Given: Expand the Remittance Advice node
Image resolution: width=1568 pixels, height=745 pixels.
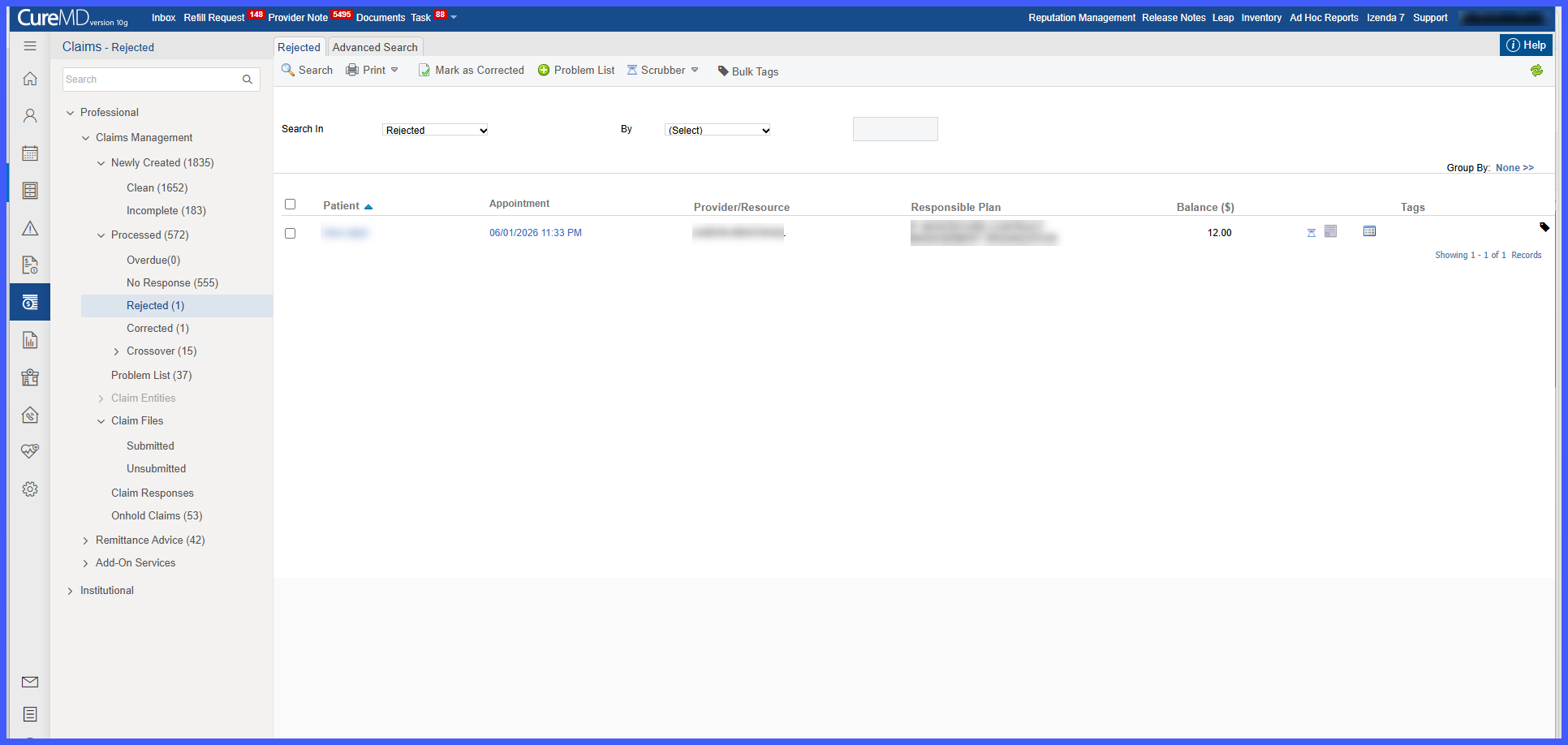Looking at the screenshot, I should click(86, 540).
